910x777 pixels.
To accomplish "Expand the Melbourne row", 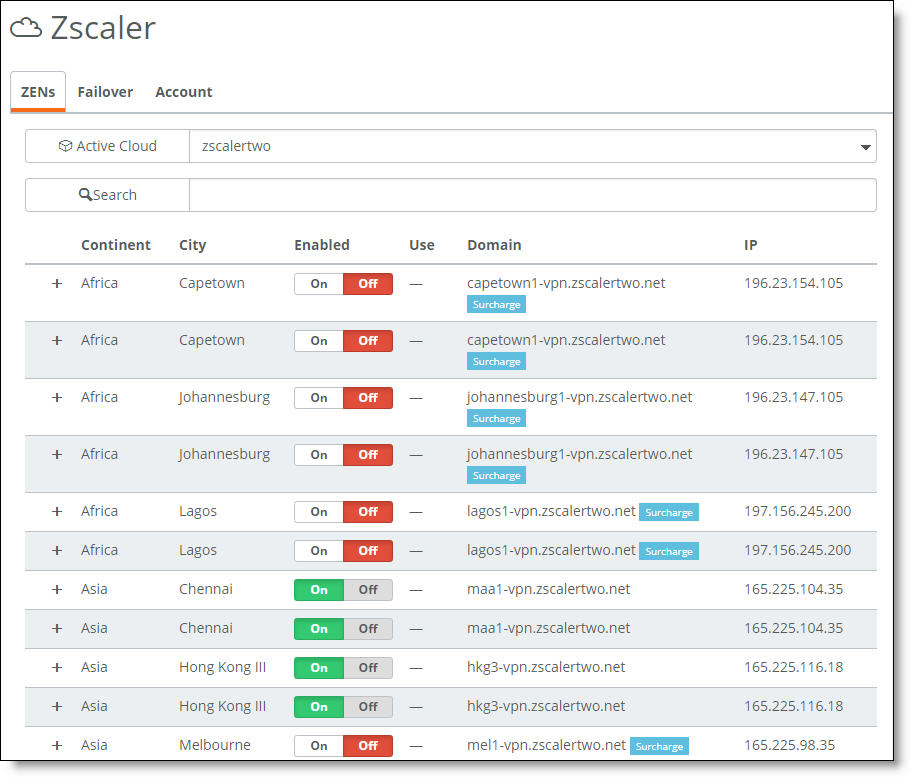I will pos(57,745).
